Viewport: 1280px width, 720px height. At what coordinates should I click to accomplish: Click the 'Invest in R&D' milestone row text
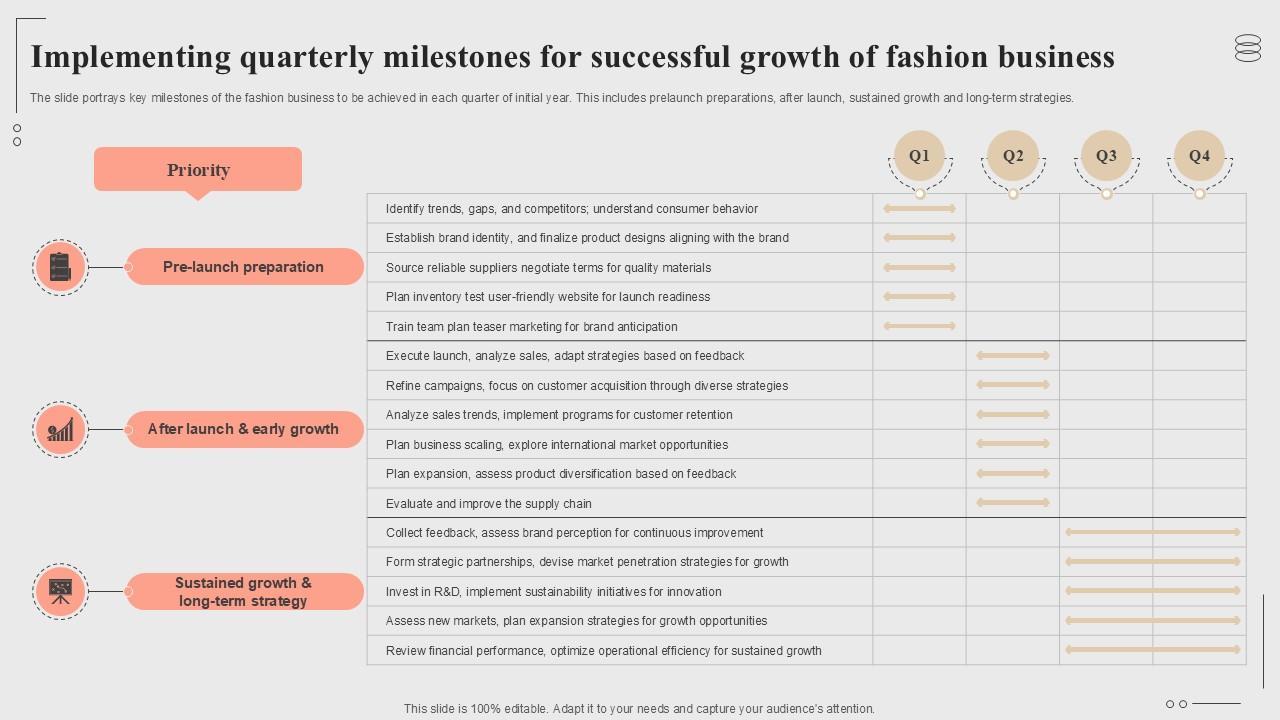coord(554,592)
